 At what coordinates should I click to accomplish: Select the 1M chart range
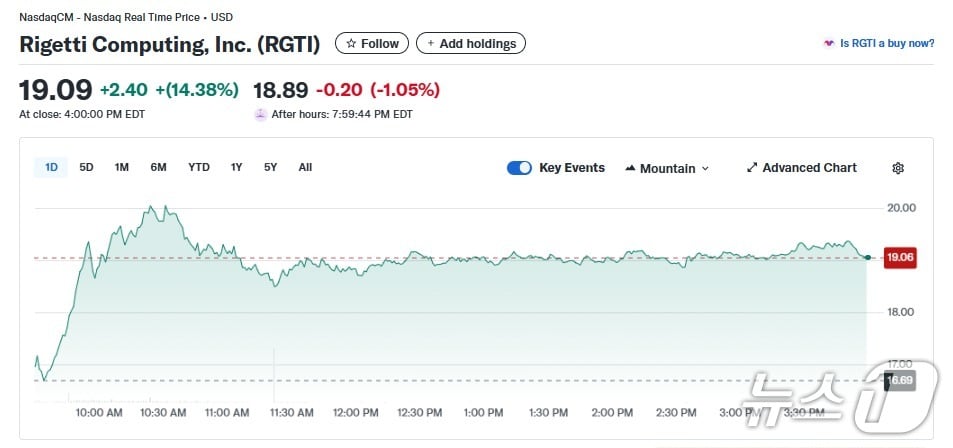[x=121, y=167]
